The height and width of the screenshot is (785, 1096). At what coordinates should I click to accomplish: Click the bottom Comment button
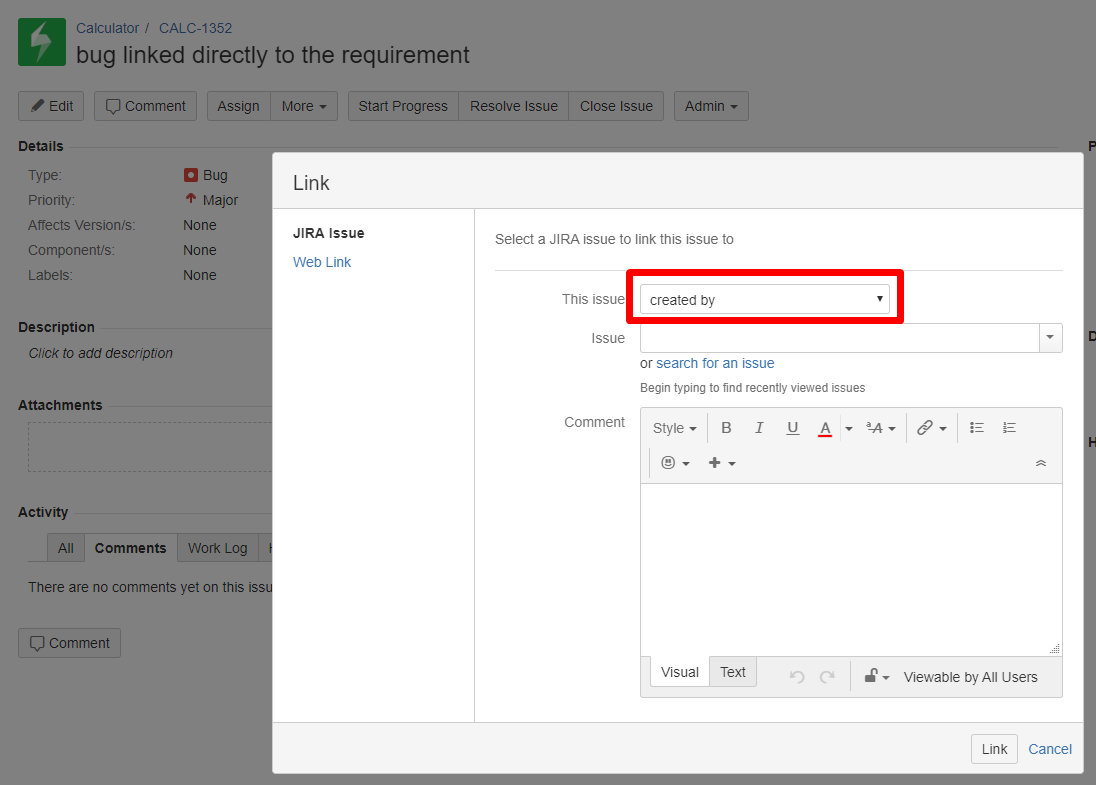click(x=69, y=643)
